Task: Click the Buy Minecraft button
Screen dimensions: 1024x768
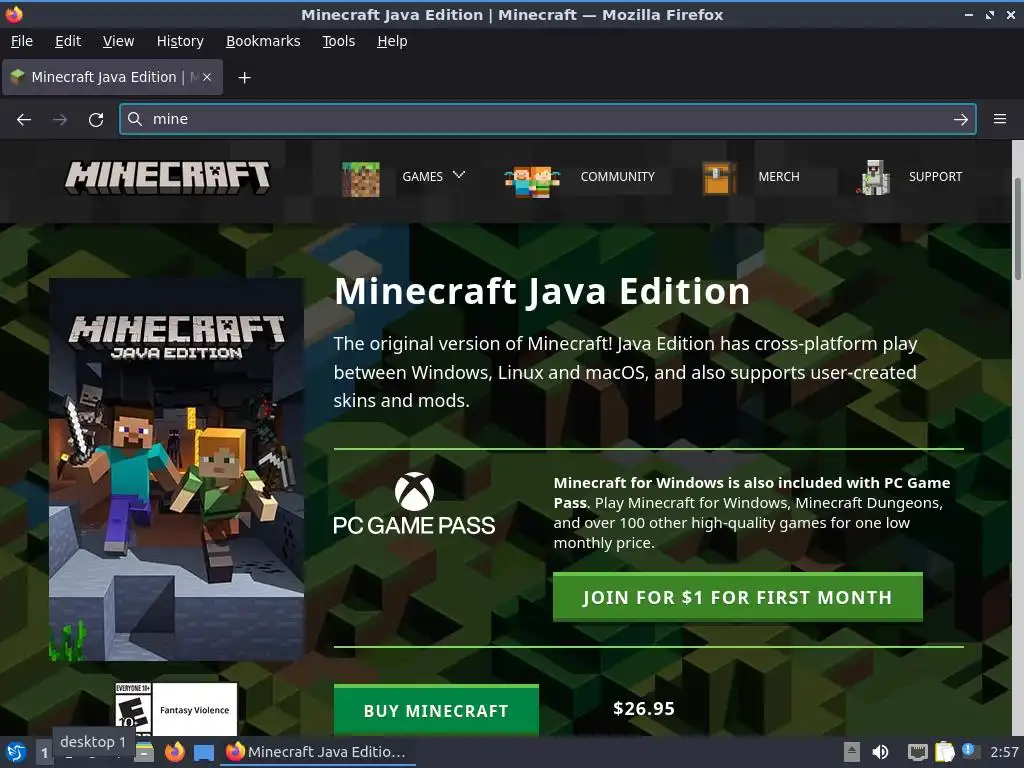Action: 436,711
